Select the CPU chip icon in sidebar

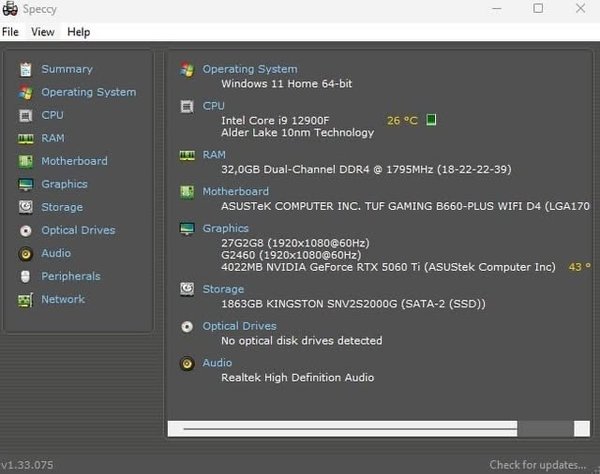[25, 115]
